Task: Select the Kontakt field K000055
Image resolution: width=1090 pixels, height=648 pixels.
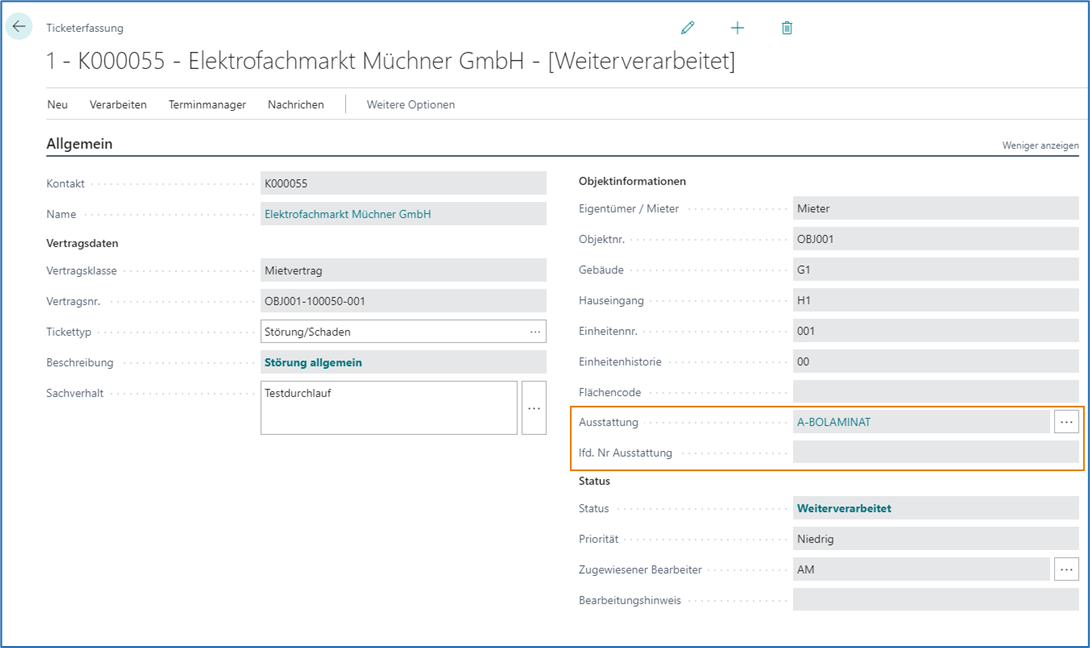Action: pos(403,184)
